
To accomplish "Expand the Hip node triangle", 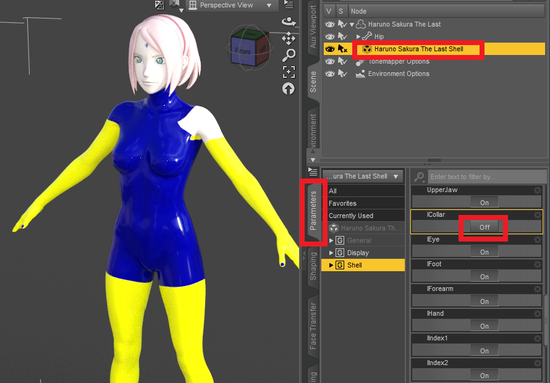I will (358, 36).
